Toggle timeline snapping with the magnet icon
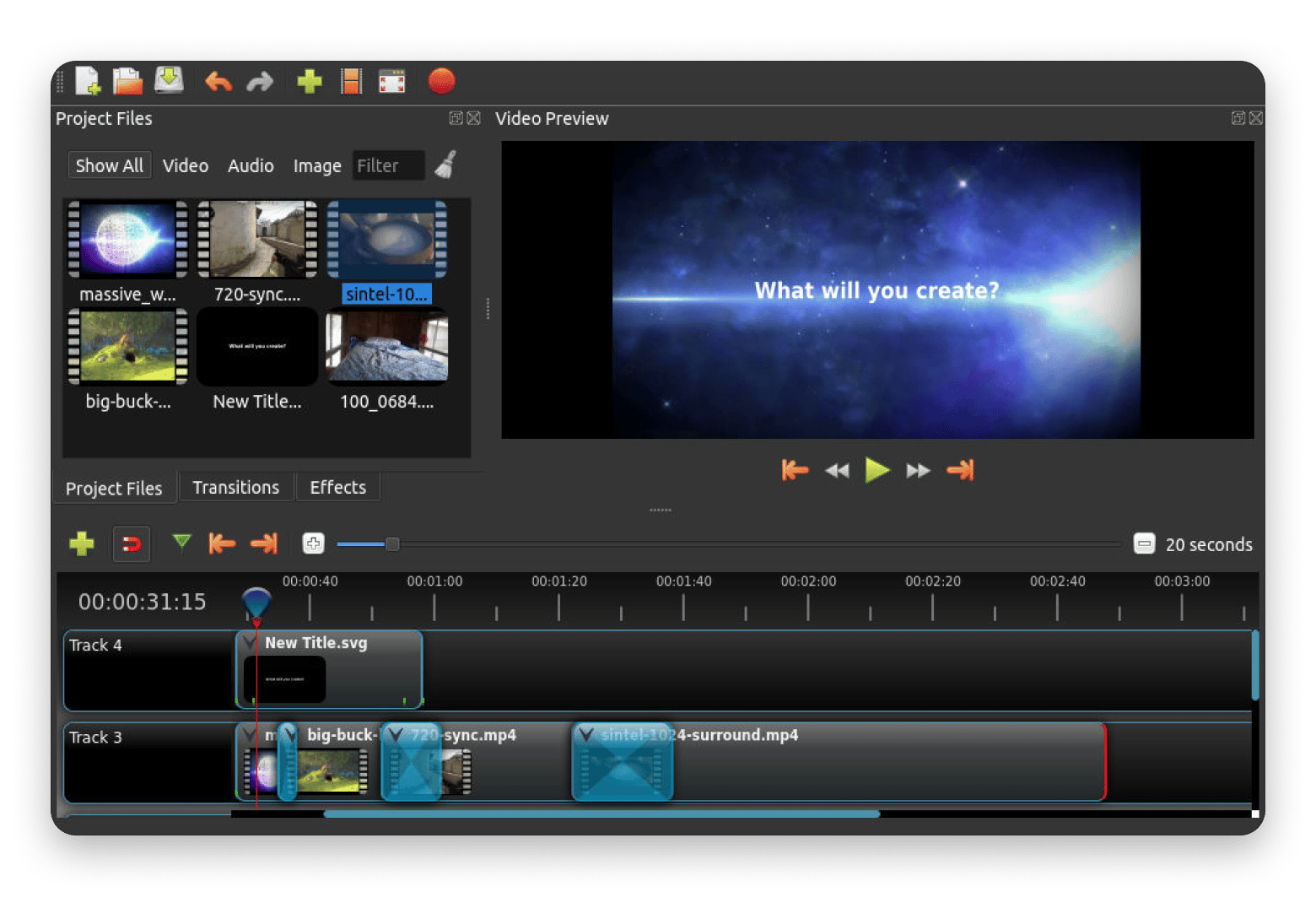This screenshot has width=1316, height=903. [131, 543]
